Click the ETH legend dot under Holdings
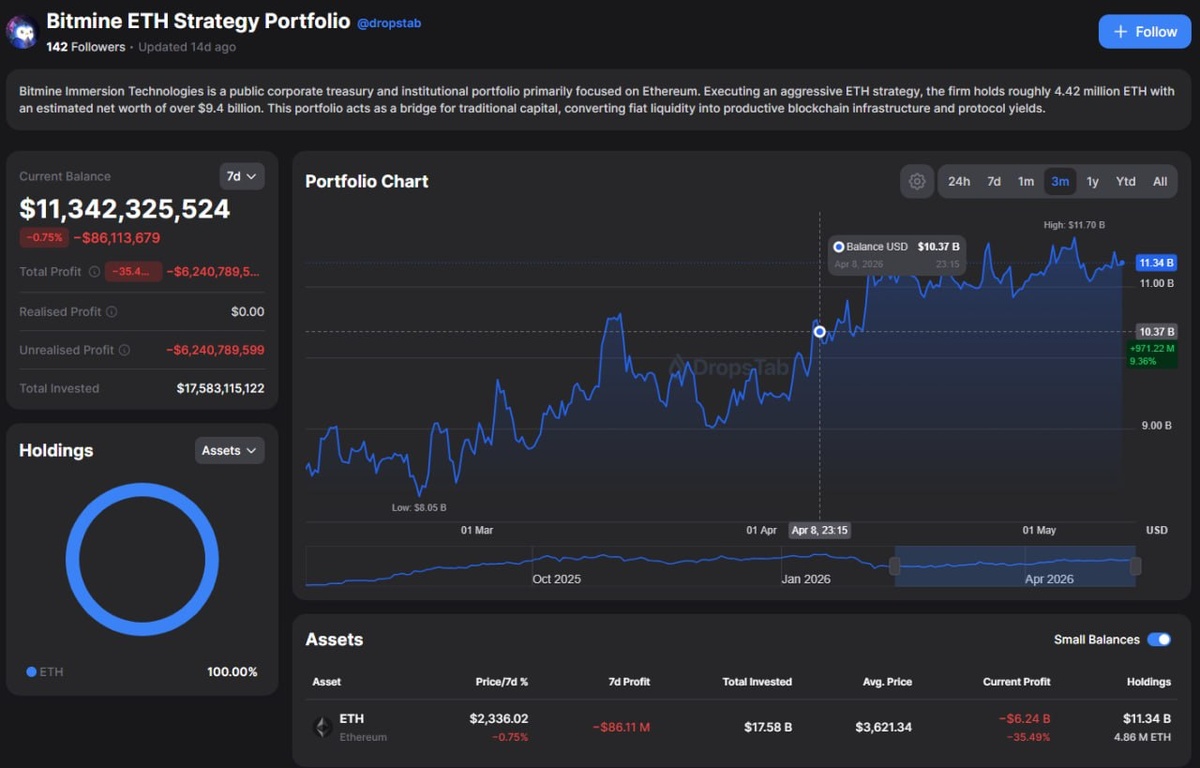 coord(31,672)
